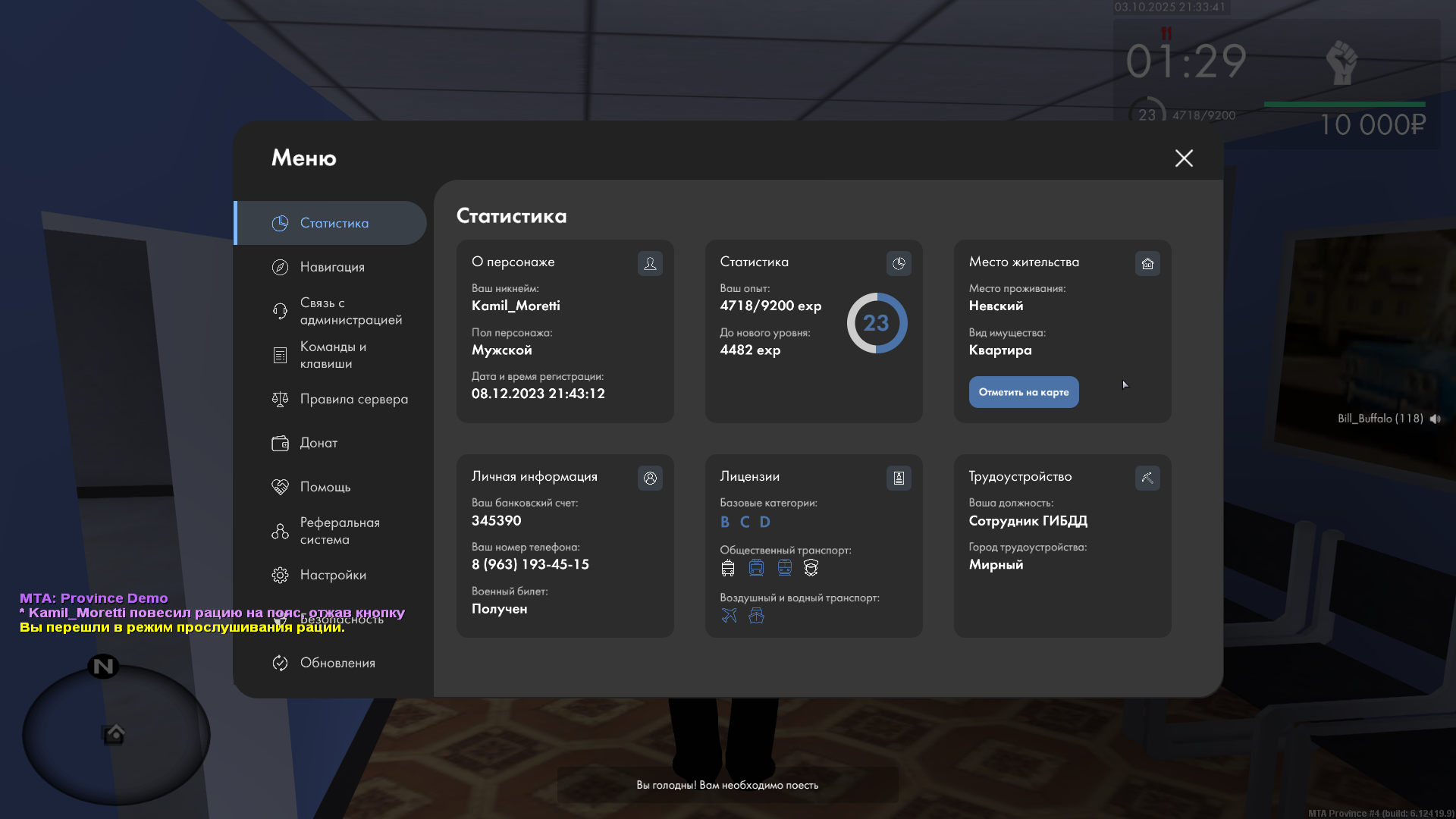
Task: Click the level 23 progress ring
Action: tap(877, 323)
